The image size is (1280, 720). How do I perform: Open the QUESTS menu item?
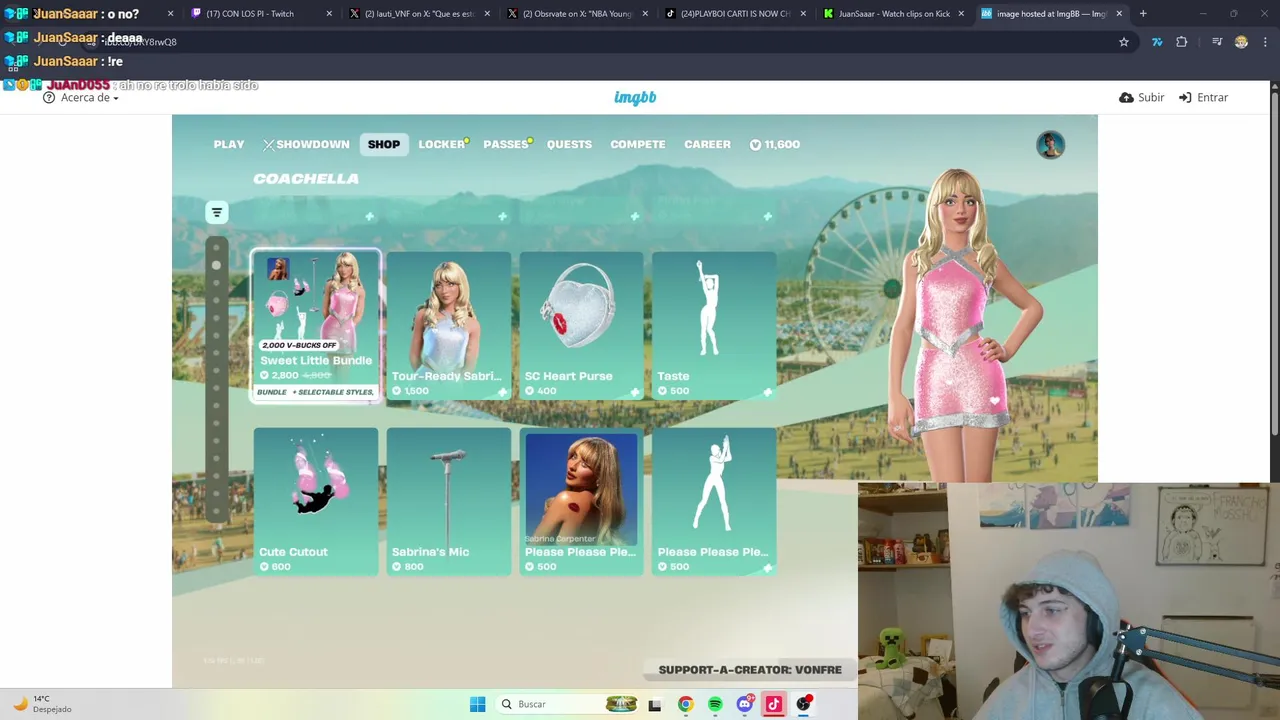coord(569,144)
